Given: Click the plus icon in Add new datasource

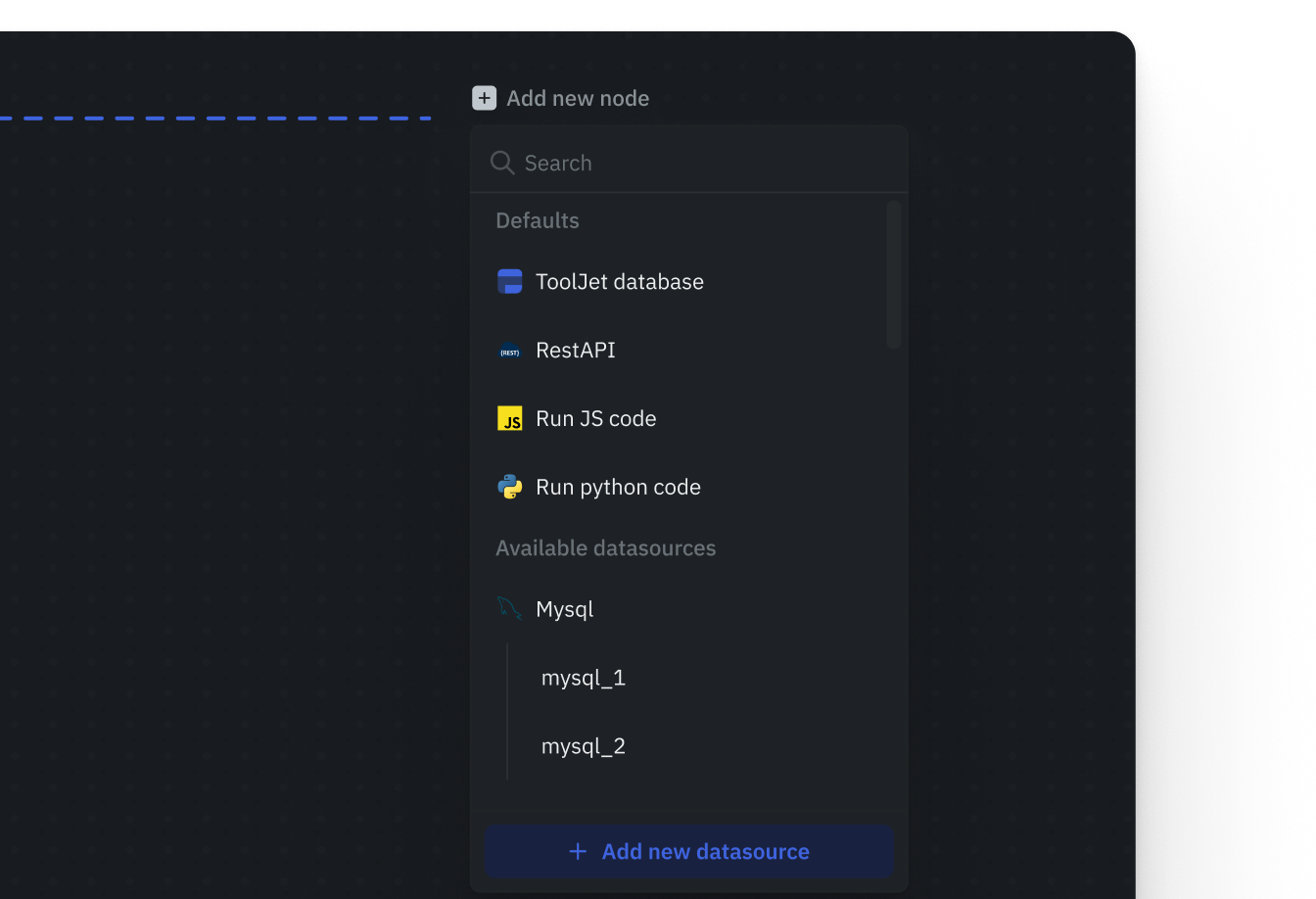Looking at the screenshot, I should [578, 852].
